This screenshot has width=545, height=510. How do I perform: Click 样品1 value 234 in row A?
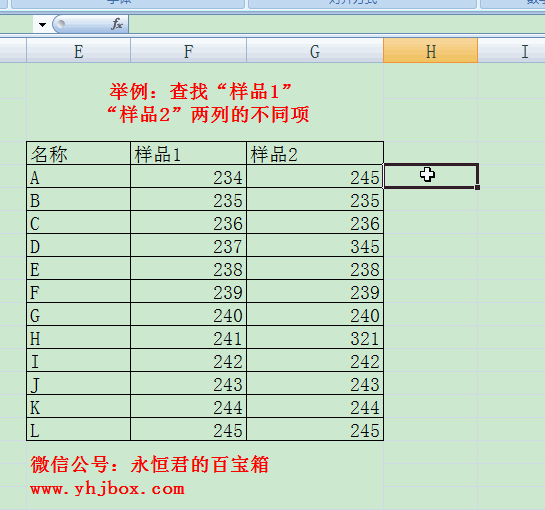click(x=188, y=177)
